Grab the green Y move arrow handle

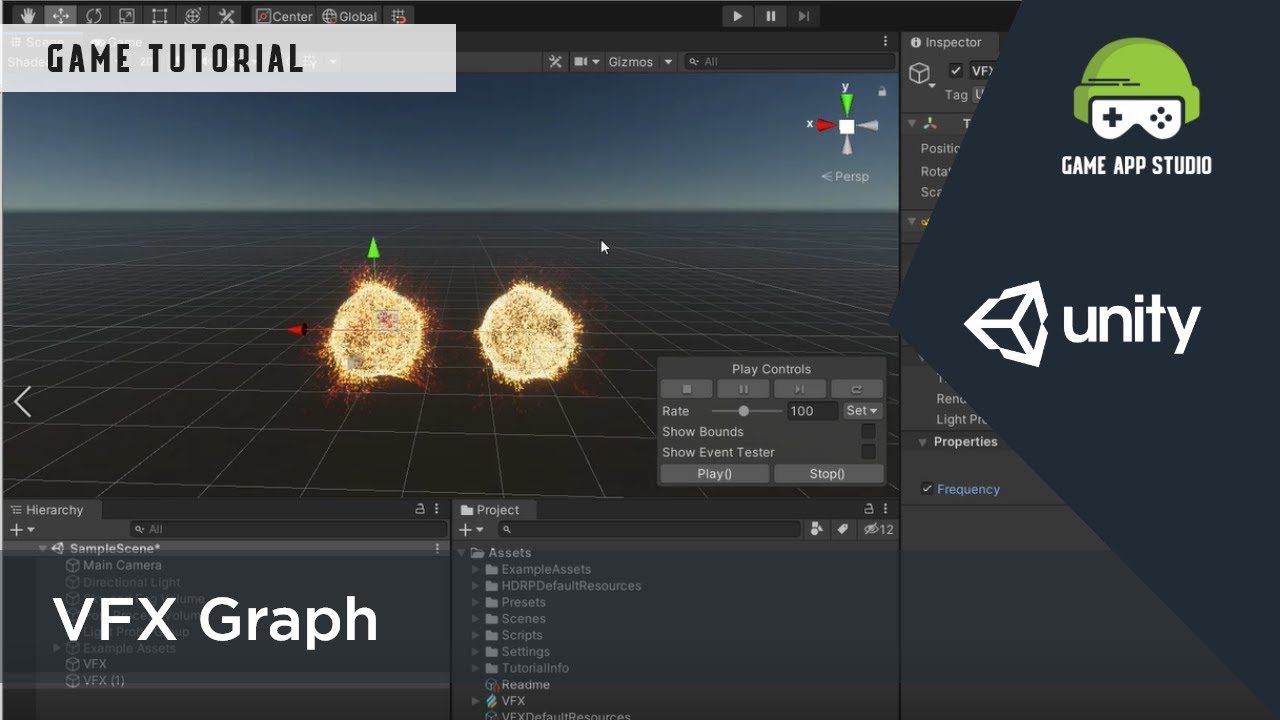click(x=374, y=248)
